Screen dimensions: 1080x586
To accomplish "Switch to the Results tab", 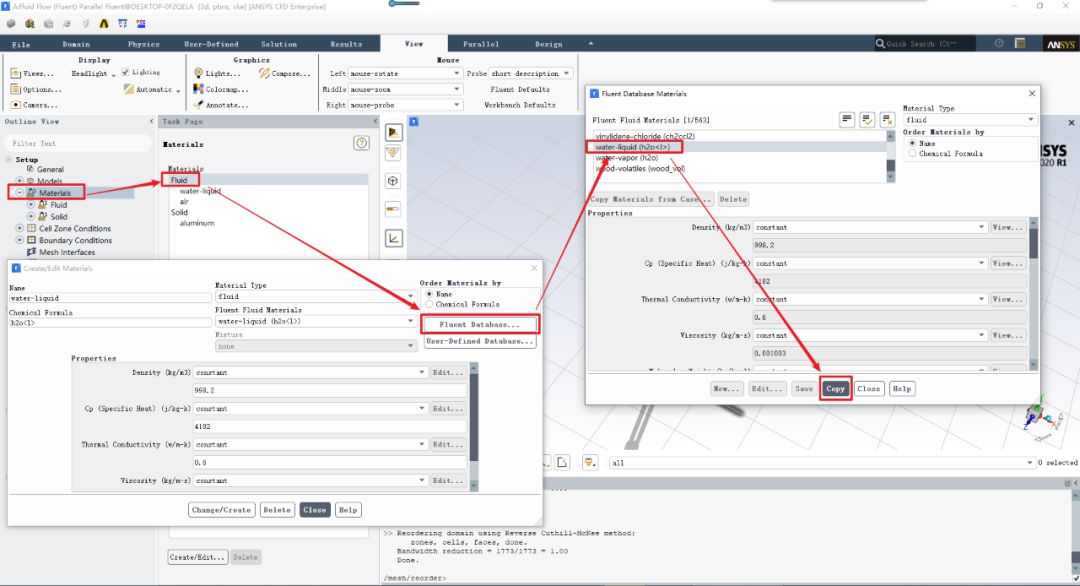I will [x=346, y=43].
